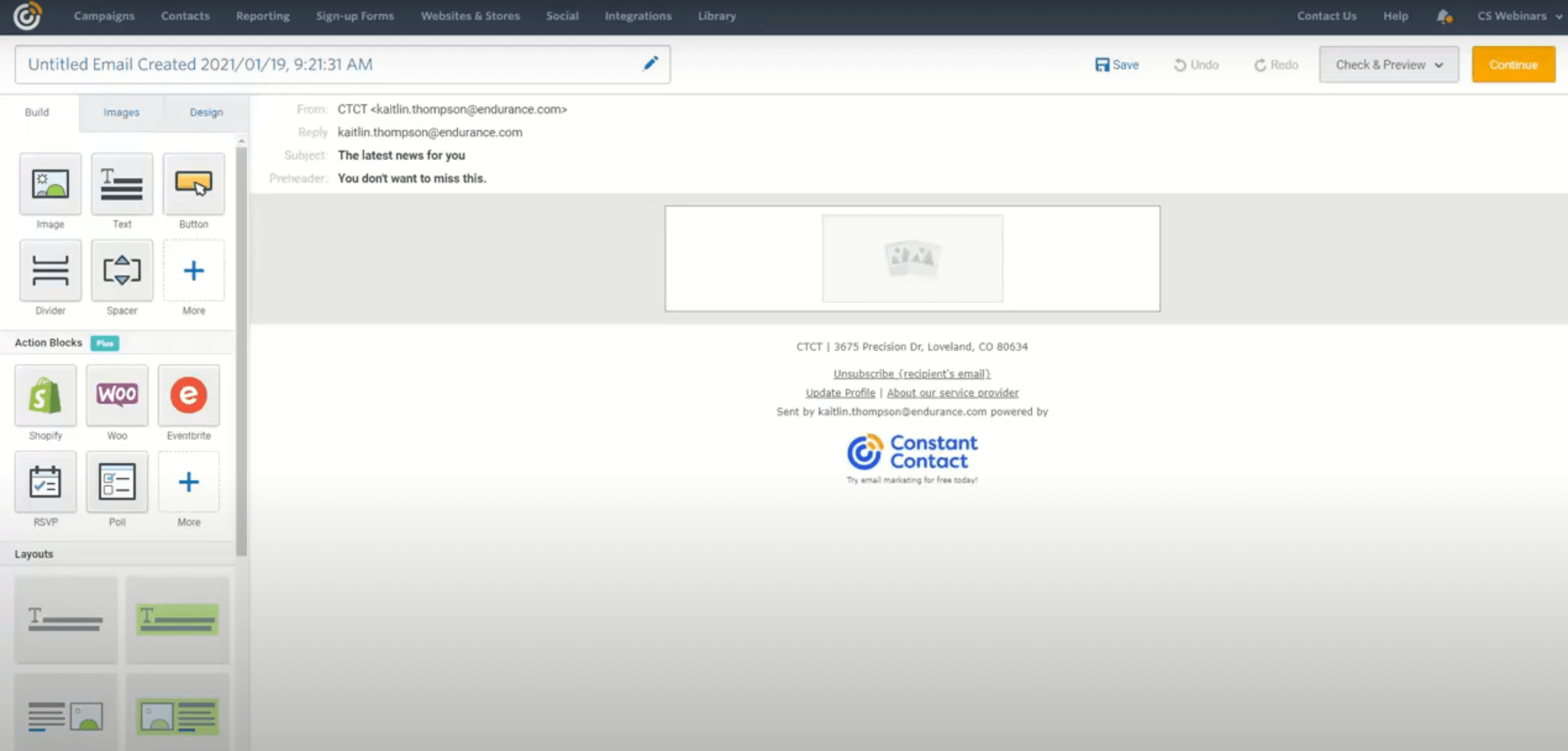The width and height of the screenshot is (1568, 751).
Task: Switch to the Images tab
Action: (x=121, y=113)
